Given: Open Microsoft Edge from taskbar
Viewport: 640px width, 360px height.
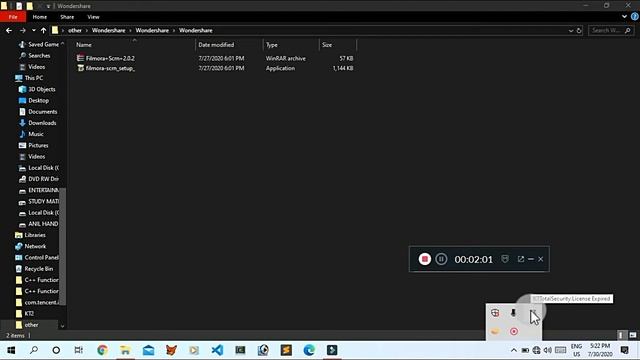Looking at the screenshot, I should click(x=309, y=350).
